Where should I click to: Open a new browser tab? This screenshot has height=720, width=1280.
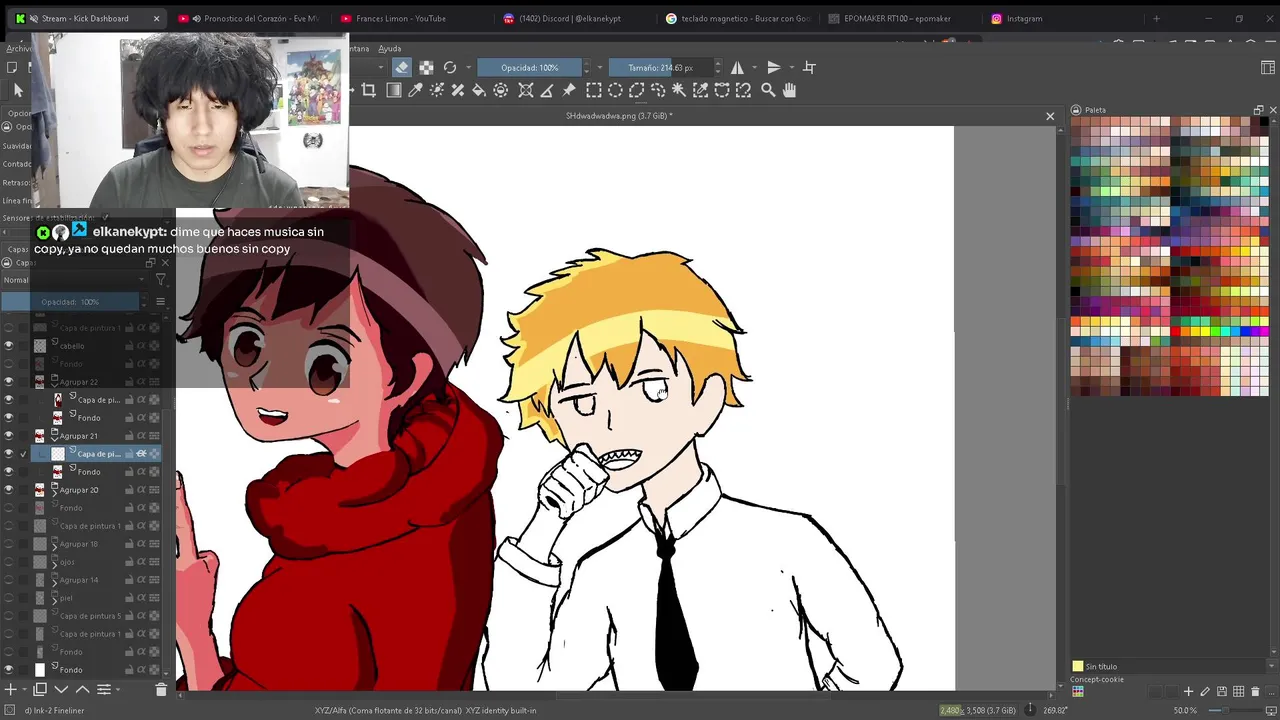point(1156,18)
